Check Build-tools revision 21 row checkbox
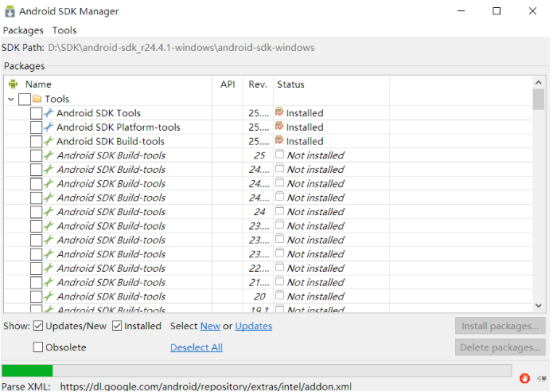Viewport: 554px width, 392px height. click(x=36, y=283)
